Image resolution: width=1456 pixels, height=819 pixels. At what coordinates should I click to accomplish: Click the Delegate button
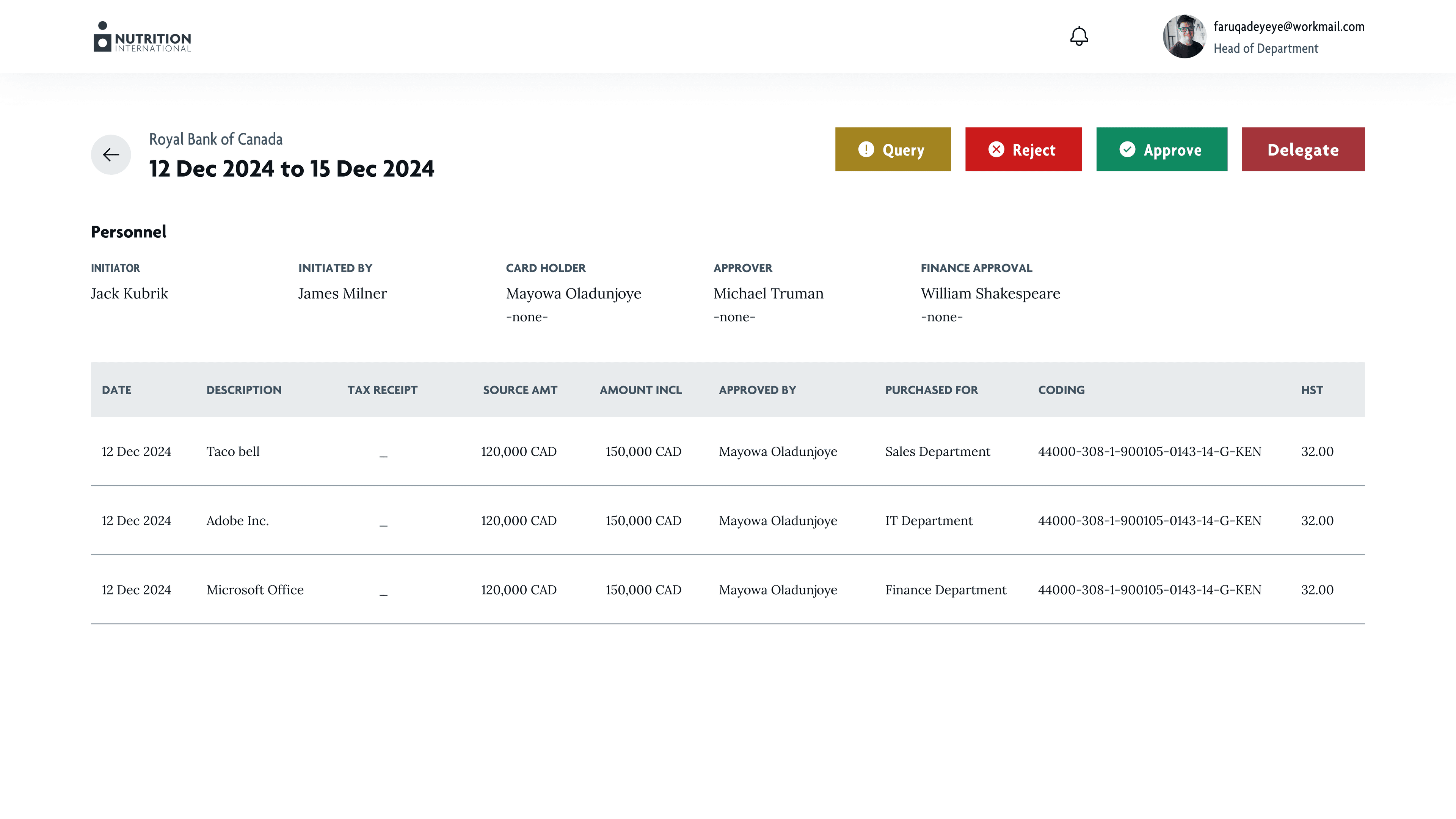click(1304, 149)
